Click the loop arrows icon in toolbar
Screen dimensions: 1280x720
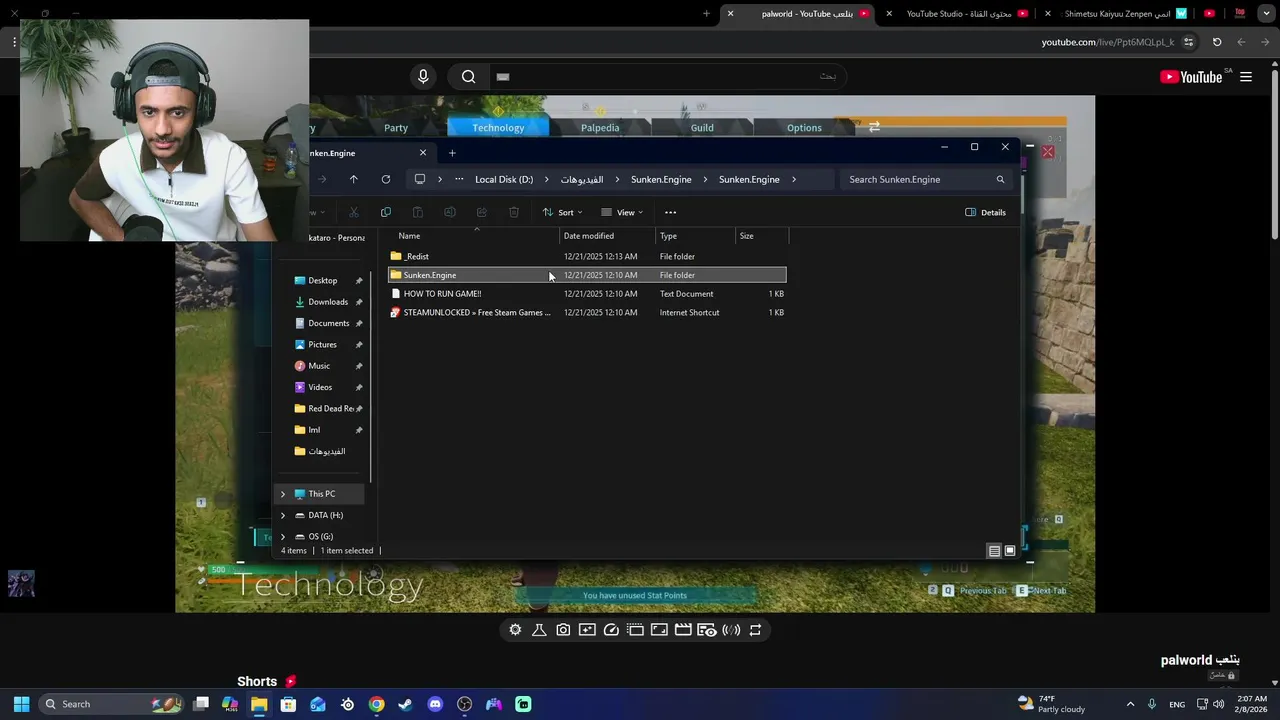click(x=755, y=630)
